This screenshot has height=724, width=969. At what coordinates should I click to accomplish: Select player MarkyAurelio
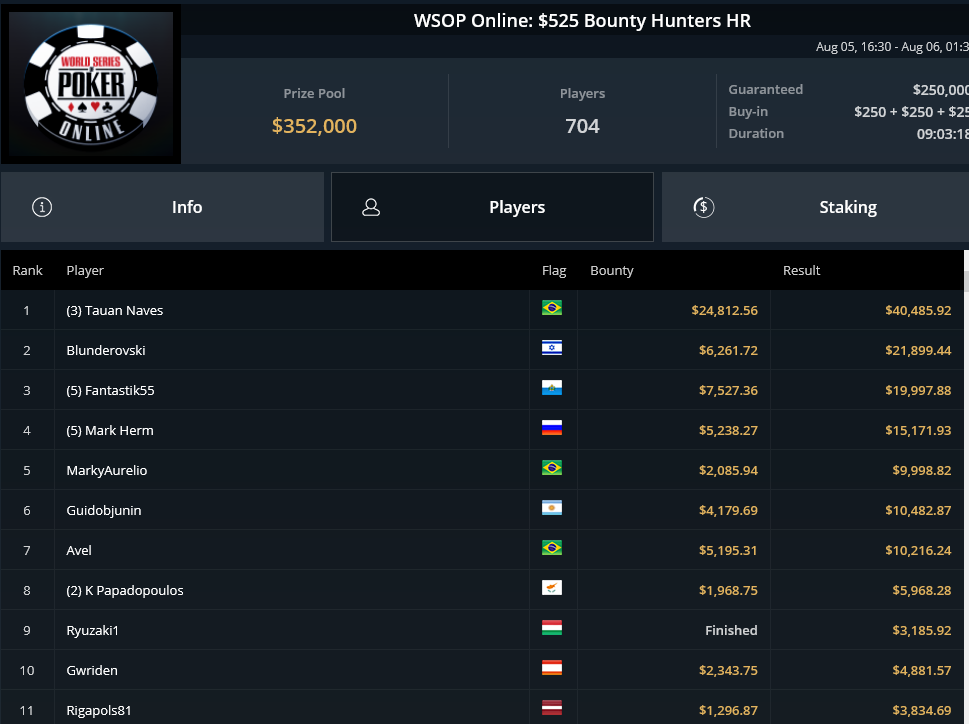click(x=107, y=471)
